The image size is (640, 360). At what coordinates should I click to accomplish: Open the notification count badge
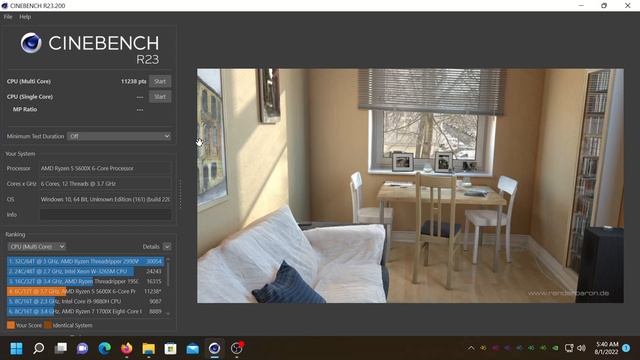click(x=626, y=348)
